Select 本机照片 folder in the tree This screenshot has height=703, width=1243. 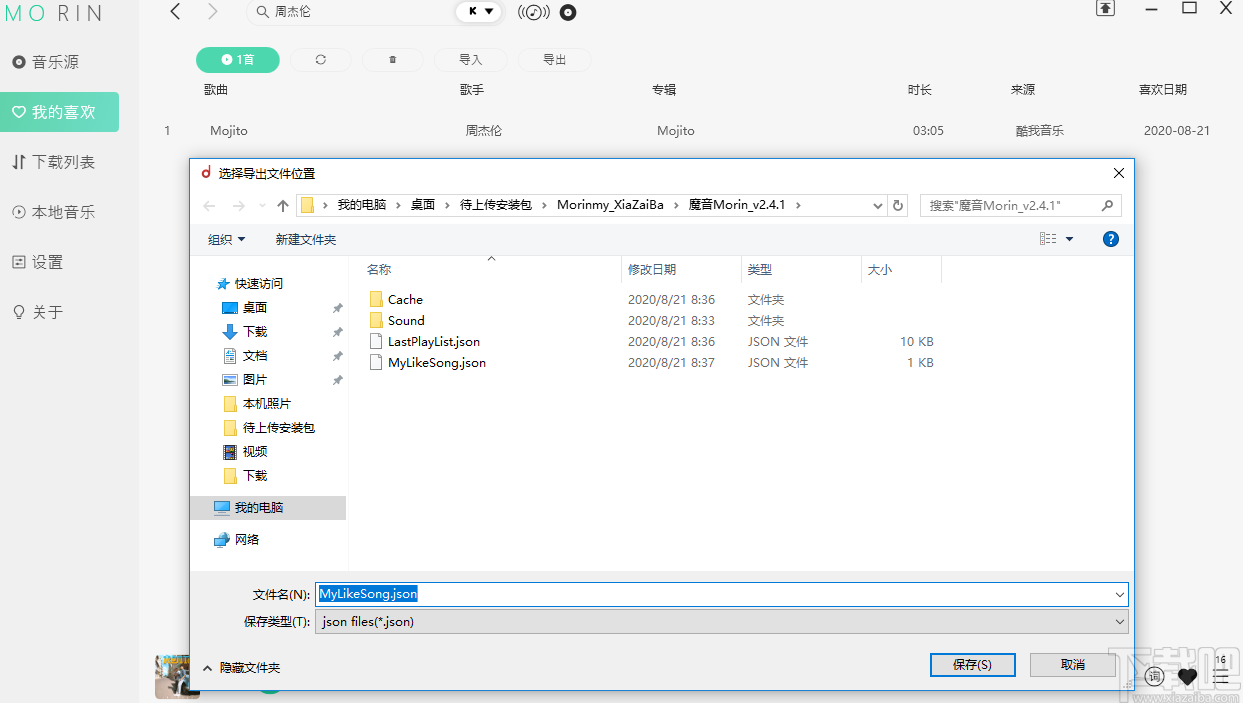pyautogui.click(x=267, y=404)
